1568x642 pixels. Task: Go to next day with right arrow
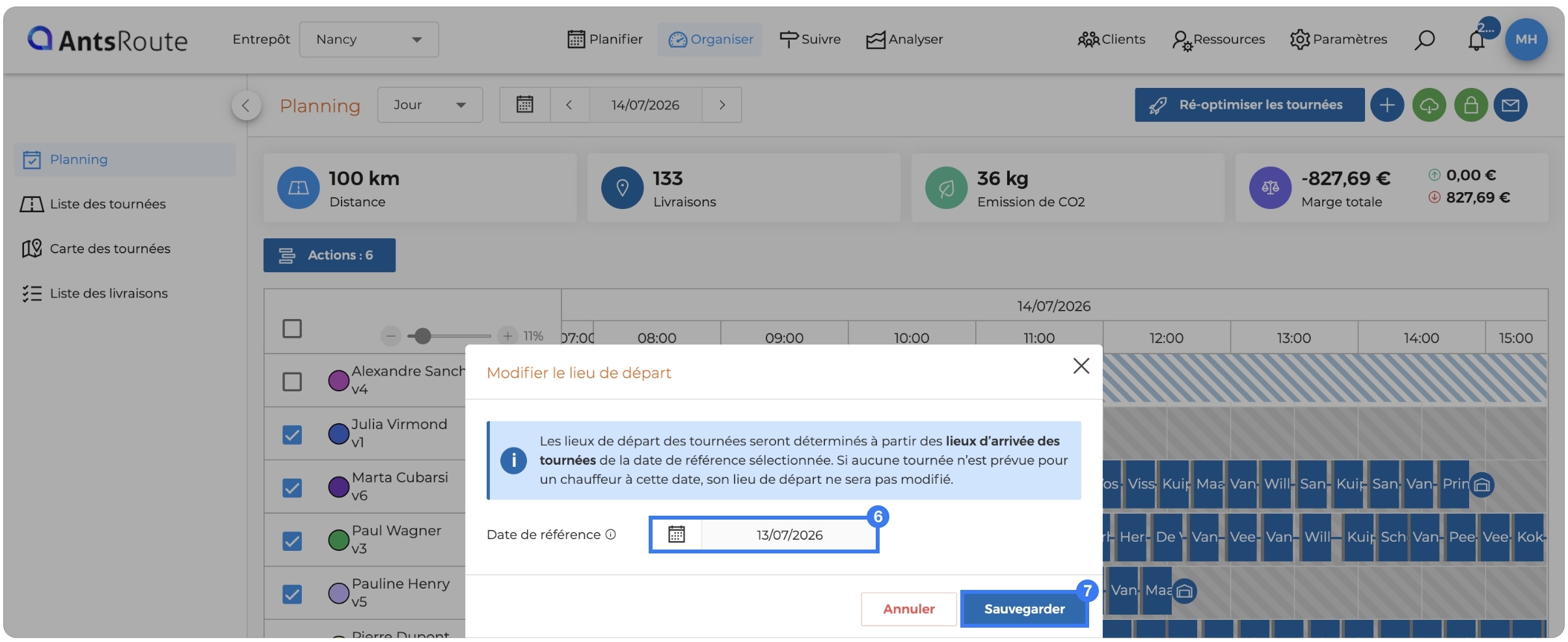(x=722, y=105)
